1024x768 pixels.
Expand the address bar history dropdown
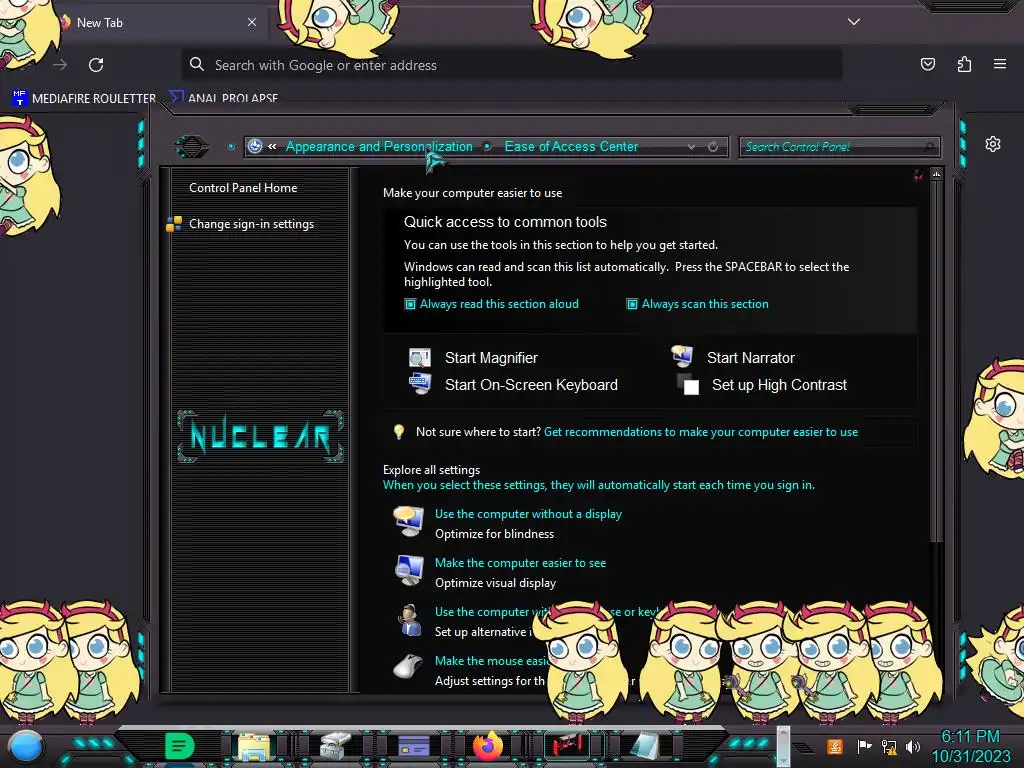click(691, 147)
